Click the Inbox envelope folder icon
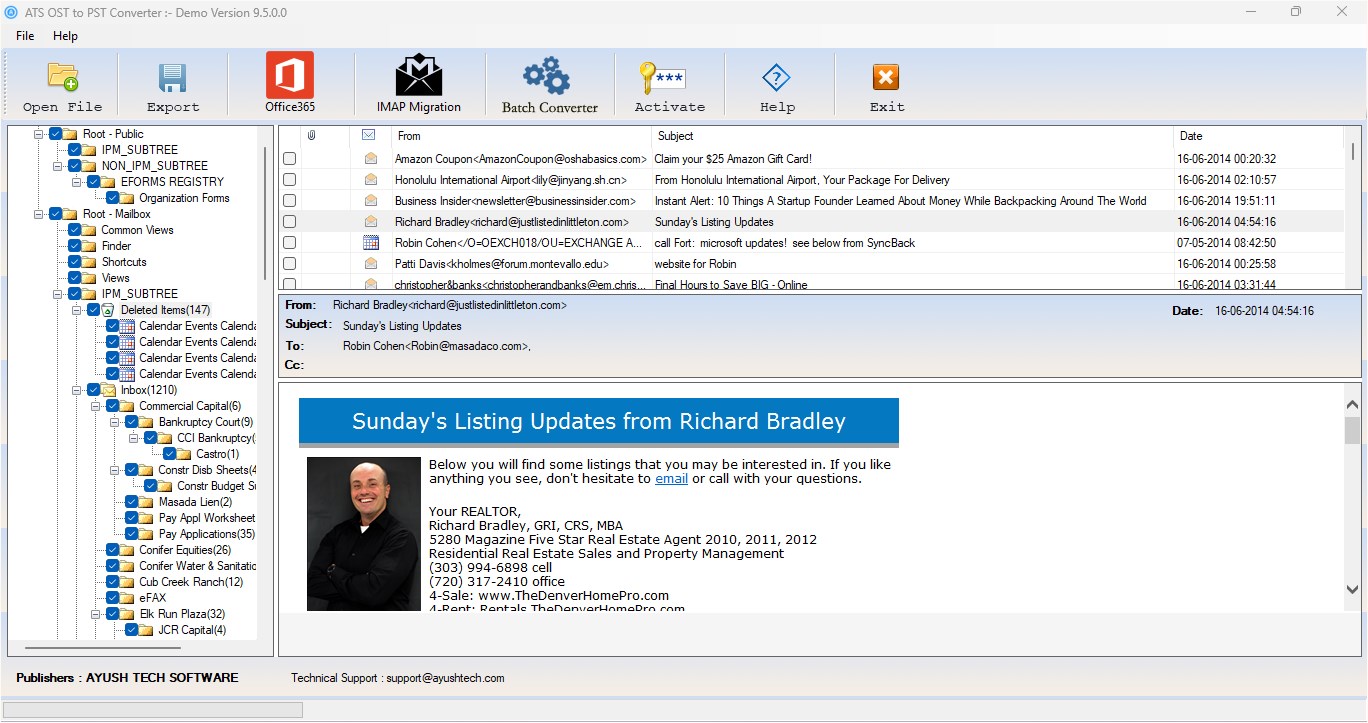The width and height of the screenshot is (1368, 723). [109, 390]
